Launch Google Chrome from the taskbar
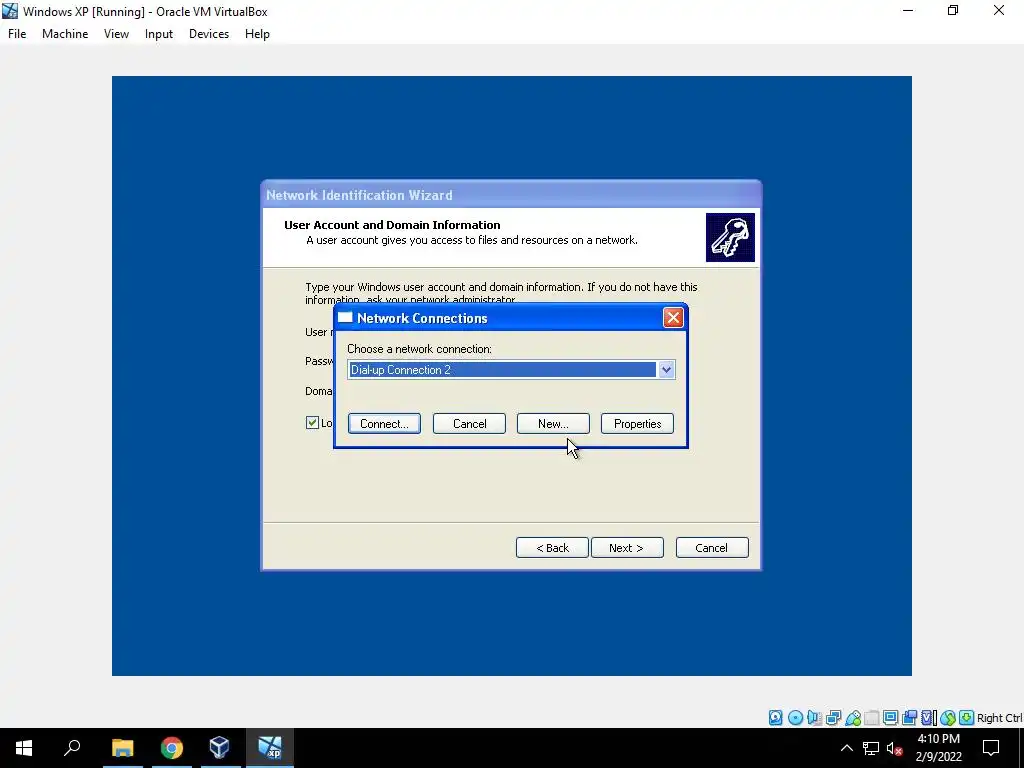 point(172,748)
